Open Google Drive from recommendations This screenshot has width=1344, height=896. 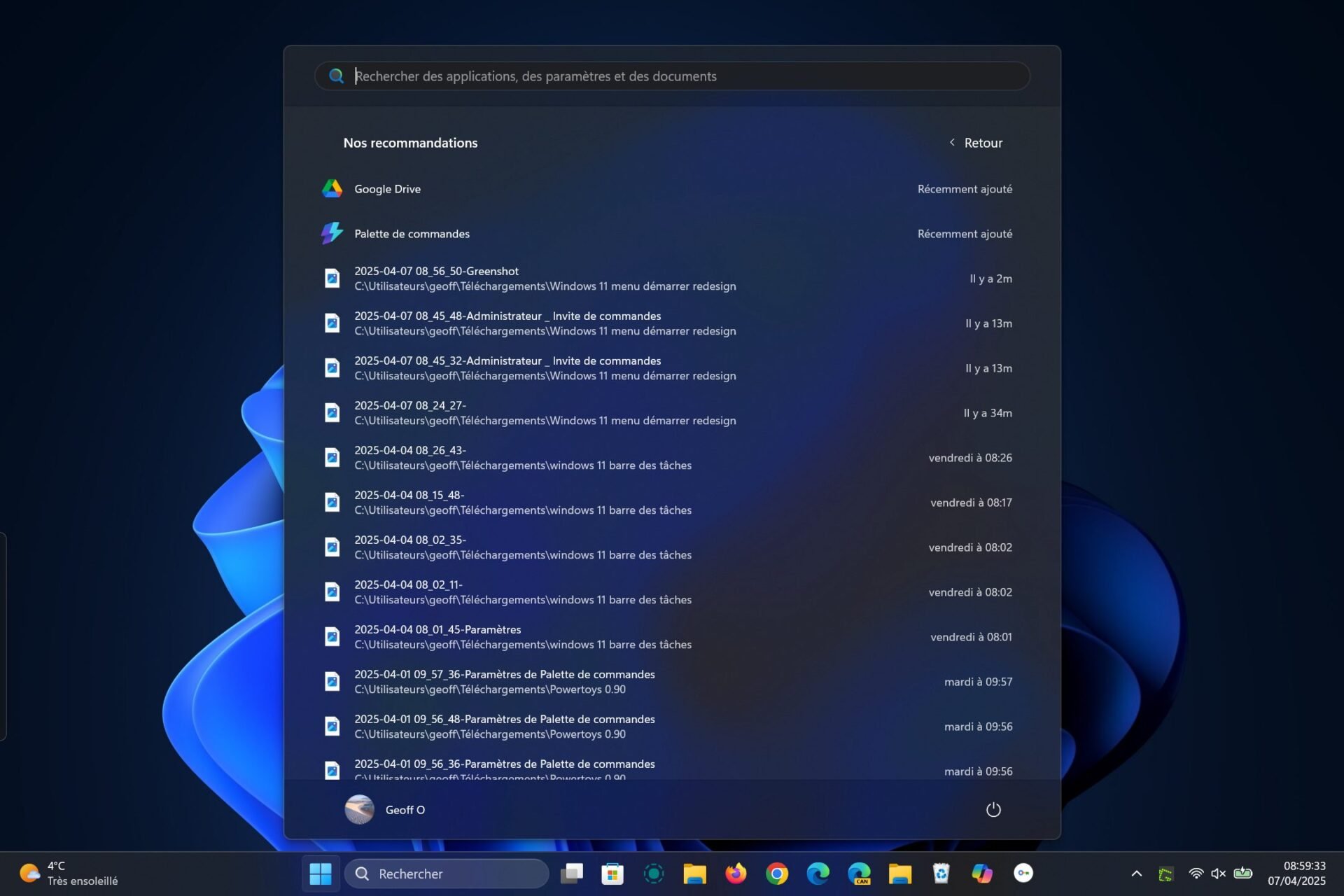pos(387,189)
